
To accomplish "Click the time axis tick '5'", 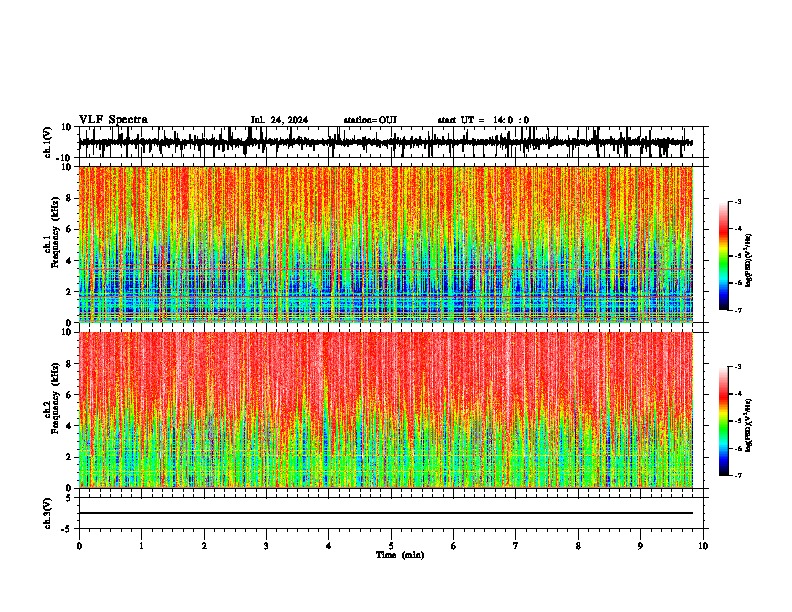I will pos(391,546).
